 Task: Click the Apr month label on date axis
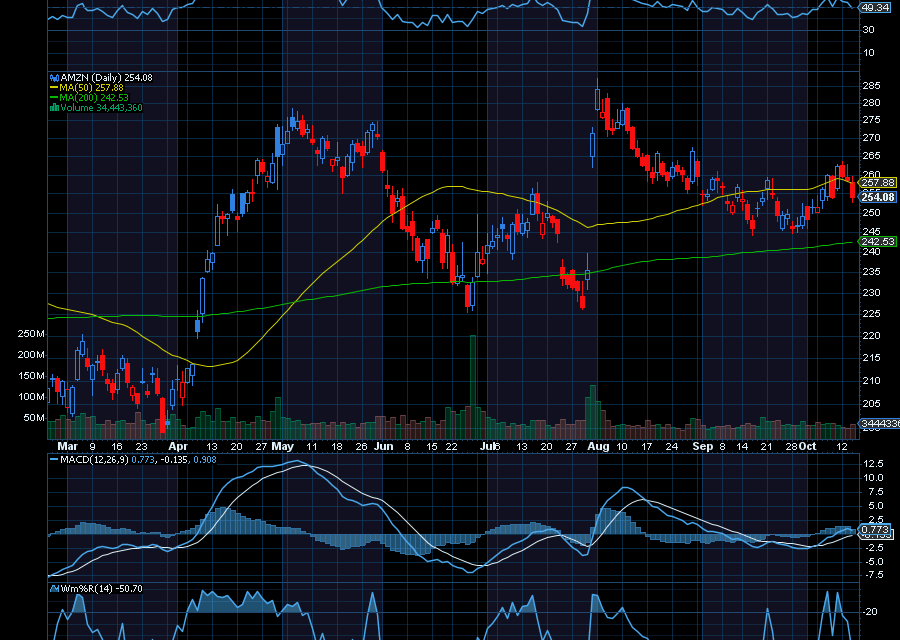pyautogui.click(x=179, y=447)
